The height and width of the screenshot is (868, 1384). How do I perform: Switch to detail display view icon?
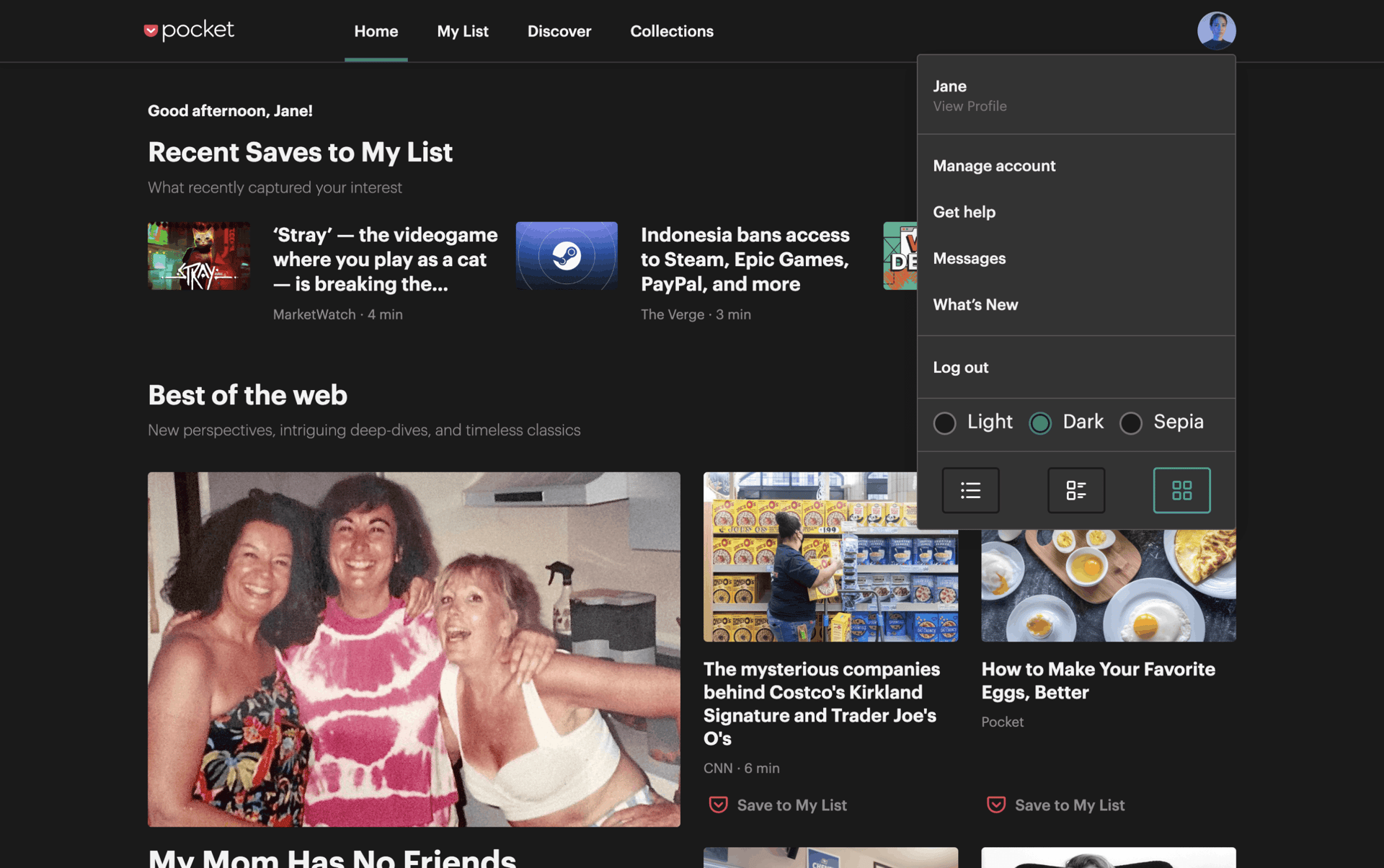tap(1075, 490)
